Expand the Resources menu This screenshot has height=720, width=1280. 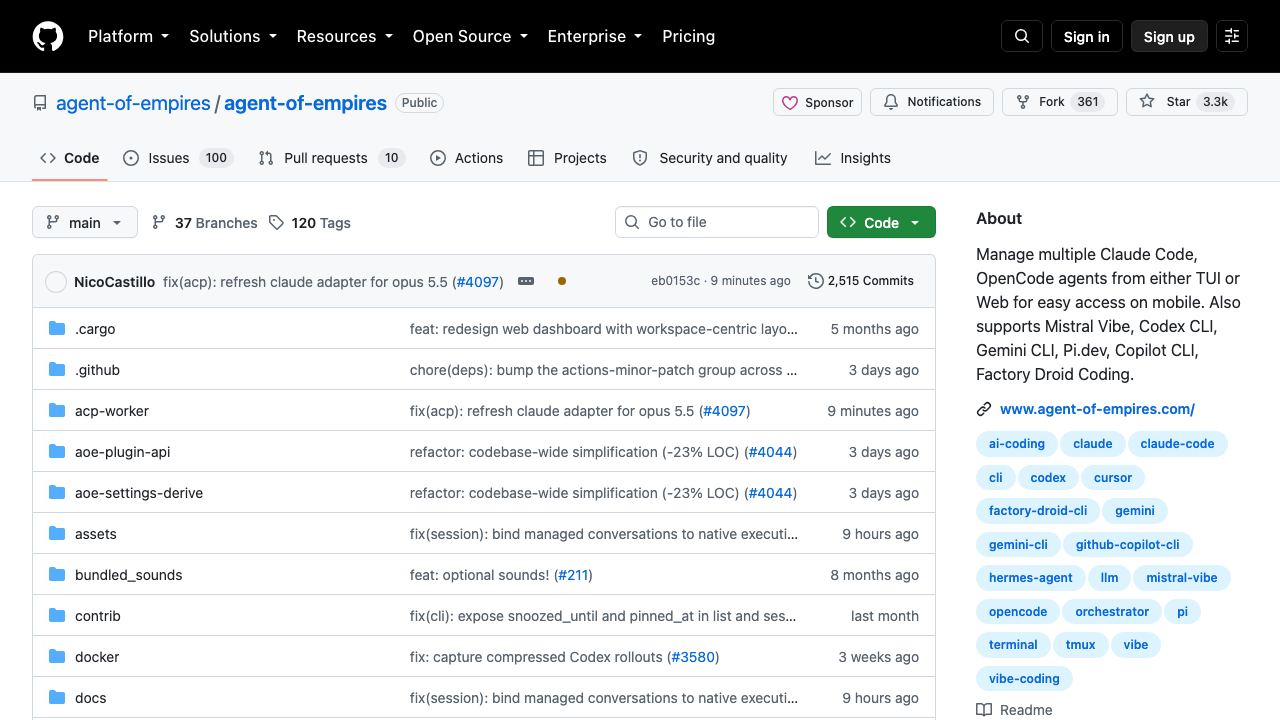[344, 36]
